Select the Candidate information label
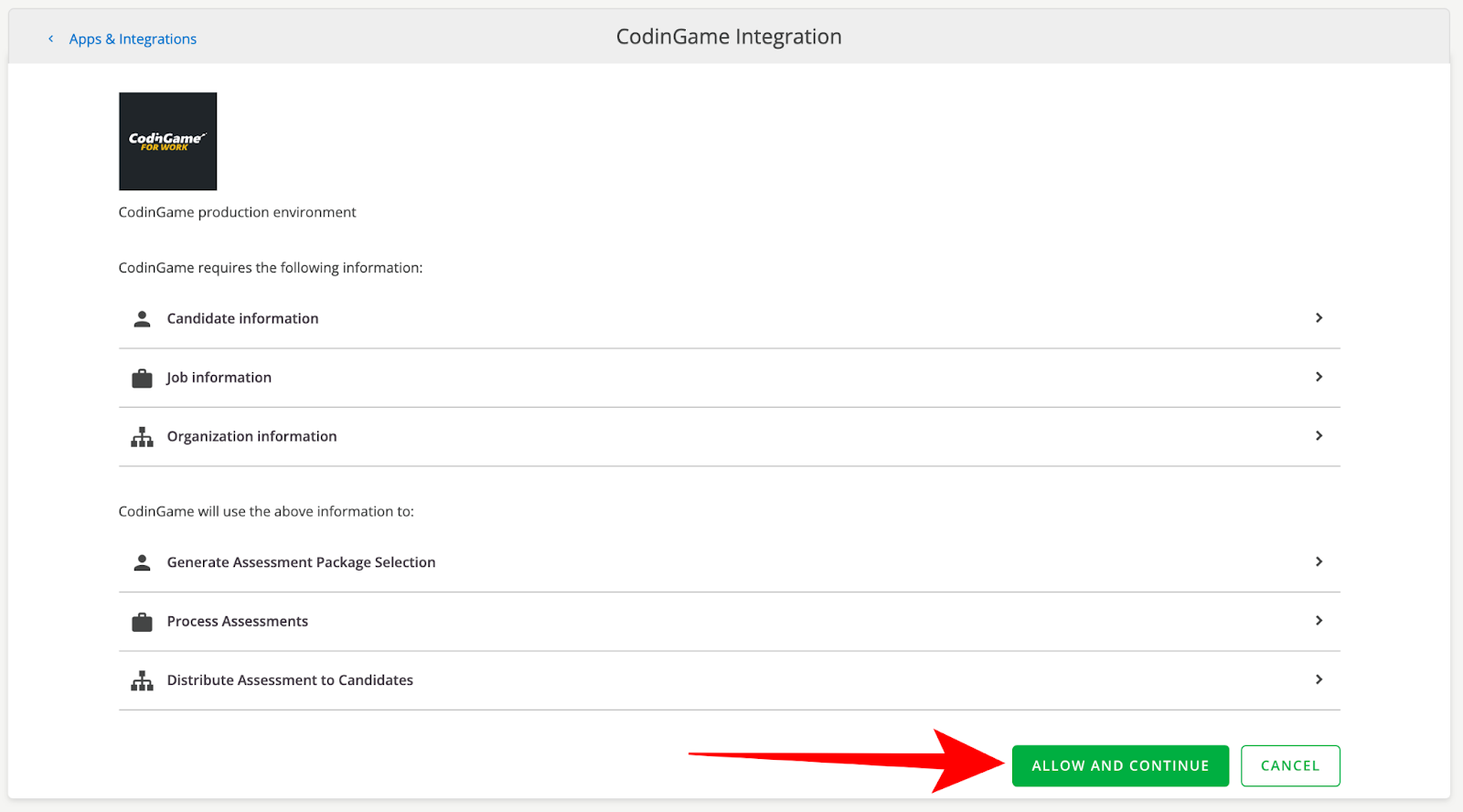 [x=242, y=318]
